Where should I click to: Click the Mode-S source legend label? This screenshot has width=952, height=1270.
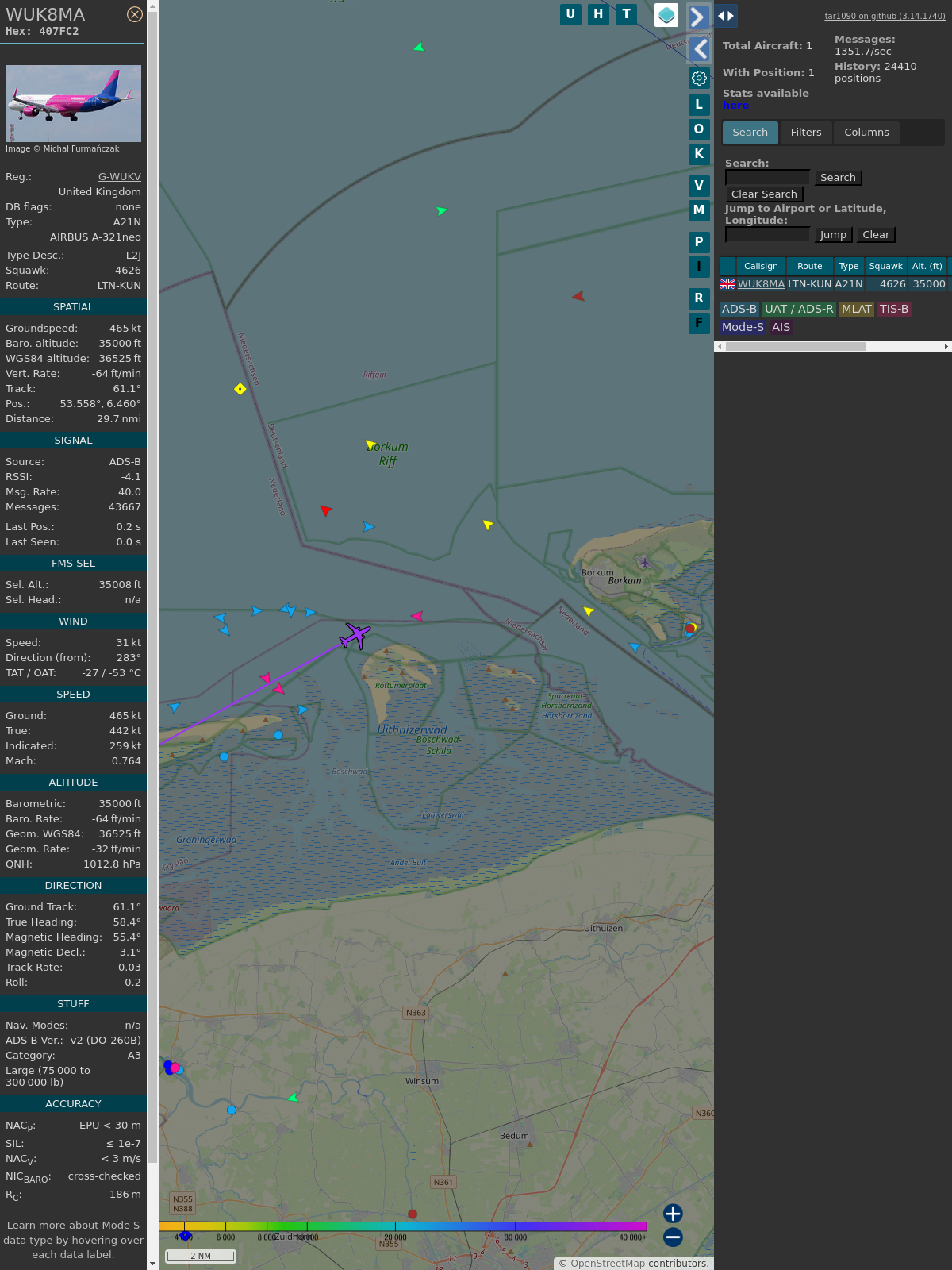pyautogui.click(x=743, y=327)
